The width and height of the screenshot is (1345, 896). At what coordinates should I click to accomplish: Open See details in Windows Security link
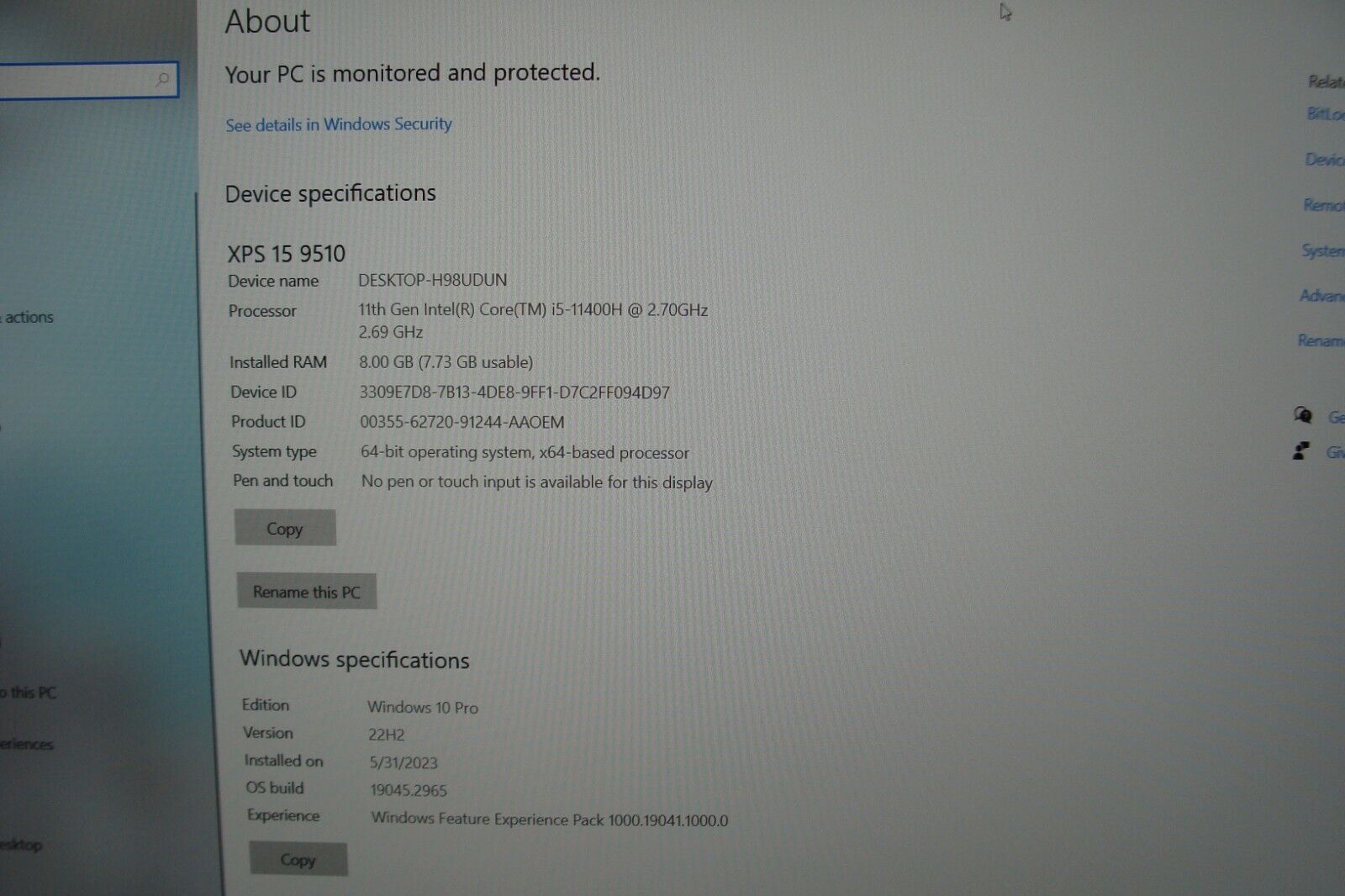(338, 124)
